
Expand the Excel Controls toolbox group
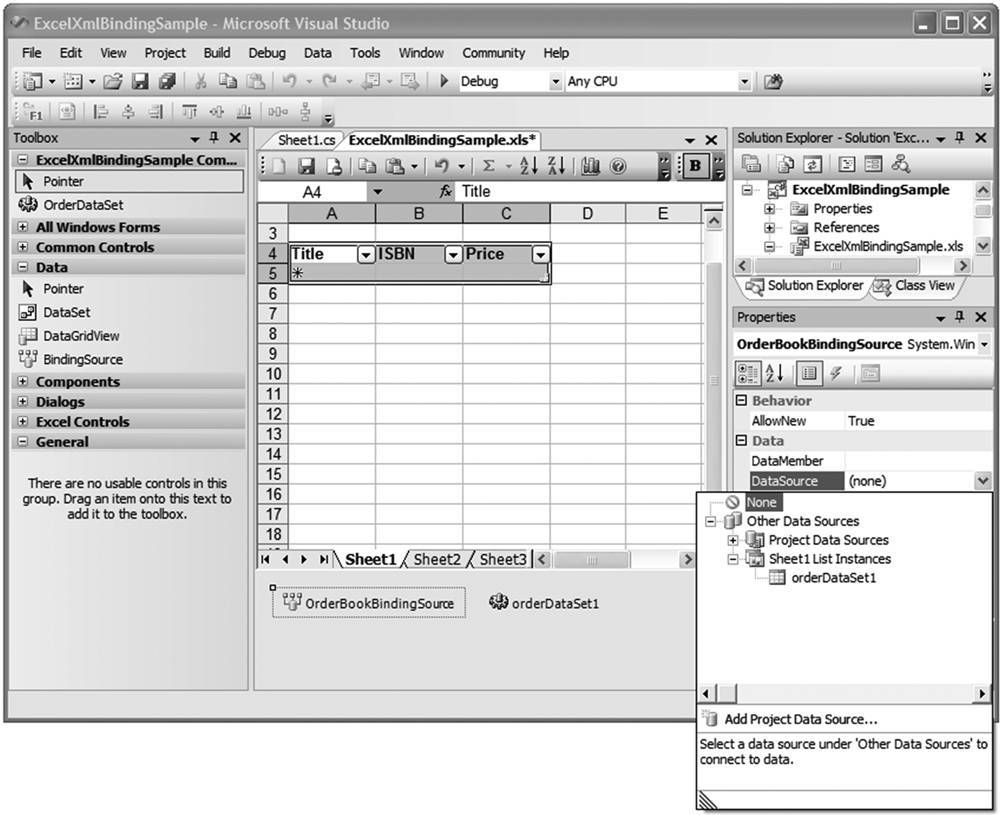pyautogui.click(x=23, y=422)
